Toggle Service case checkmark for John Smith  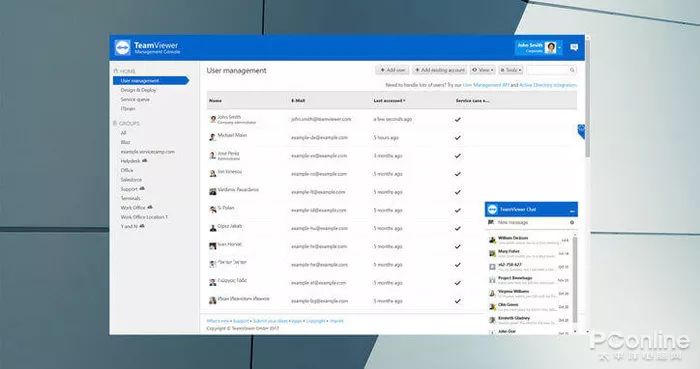[458, 120]
